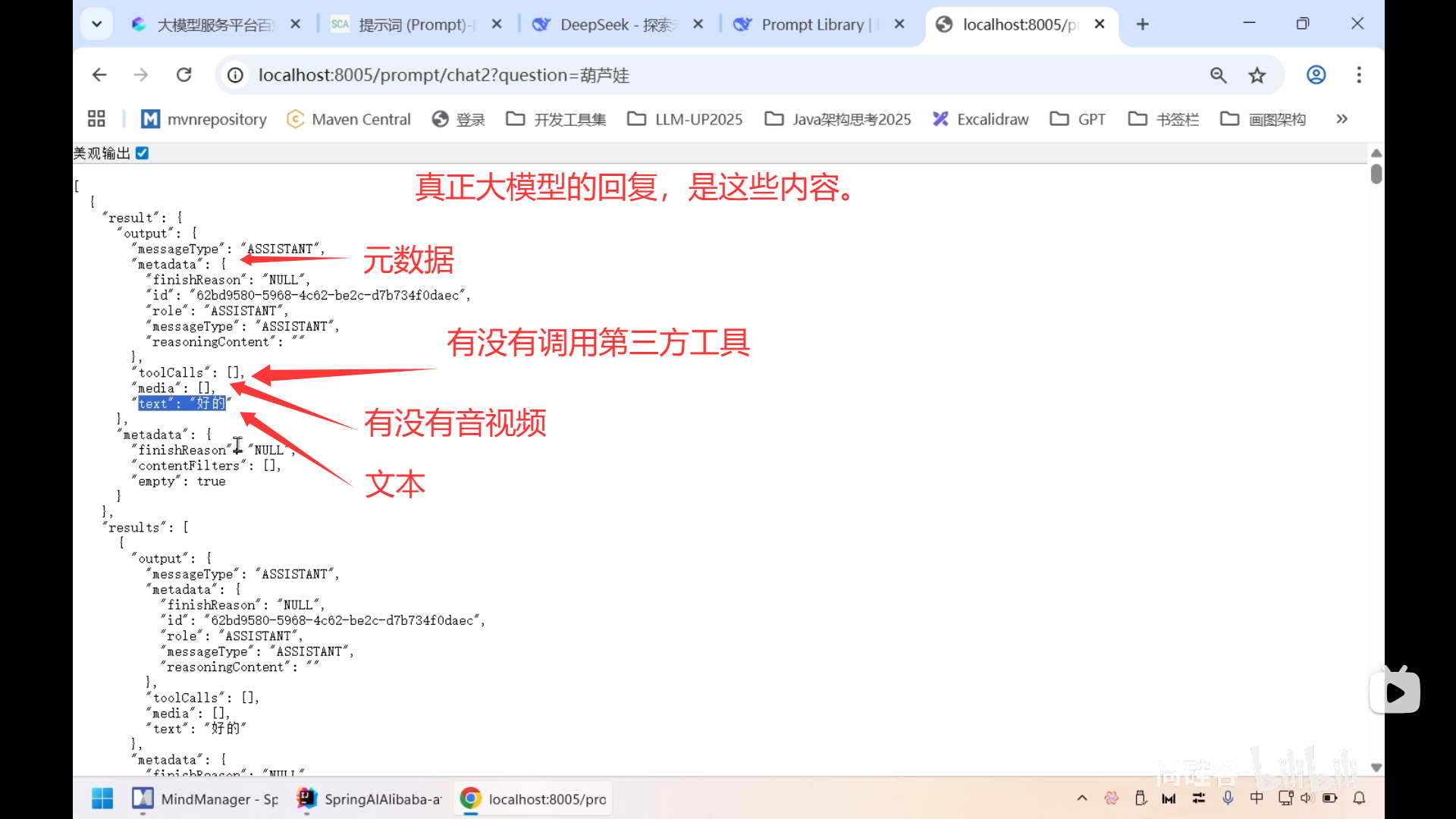The height and width of the screenshot is (819, 1456).
Task: Open the Excalidraw bookmark
Action: (981, 118)
